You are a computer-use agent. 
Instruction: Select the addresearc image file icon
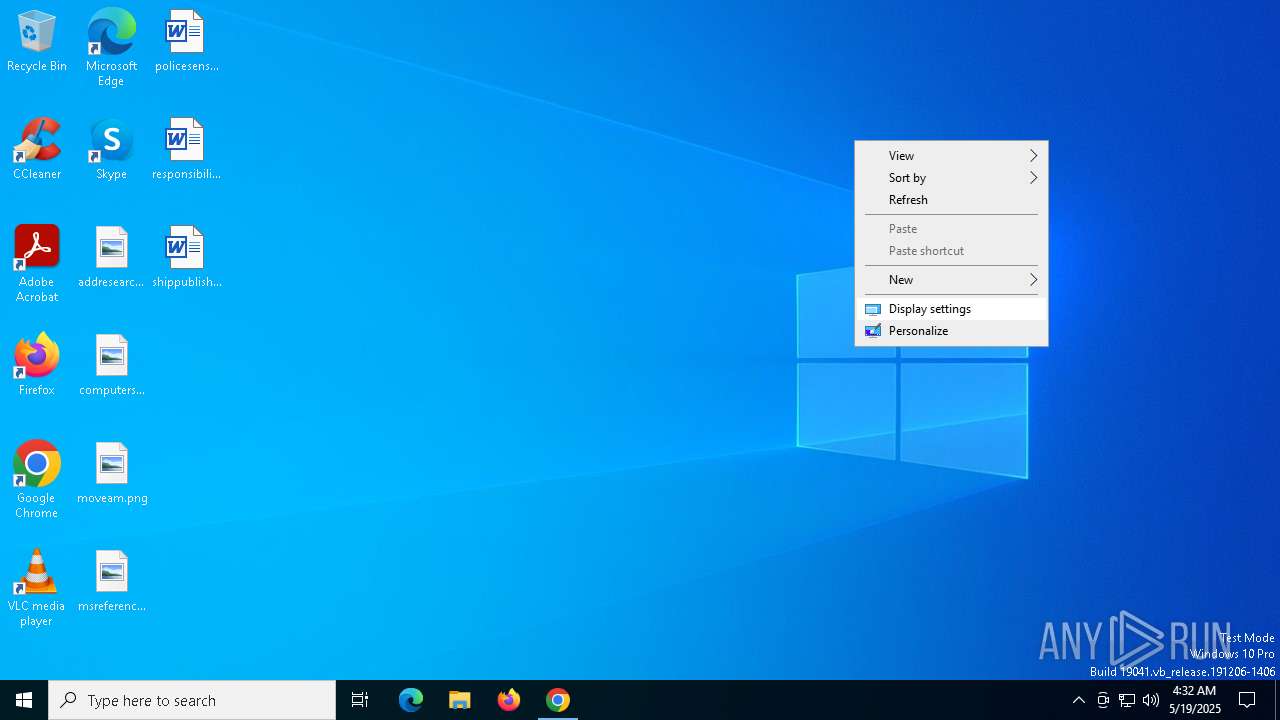tap(111, 258)
